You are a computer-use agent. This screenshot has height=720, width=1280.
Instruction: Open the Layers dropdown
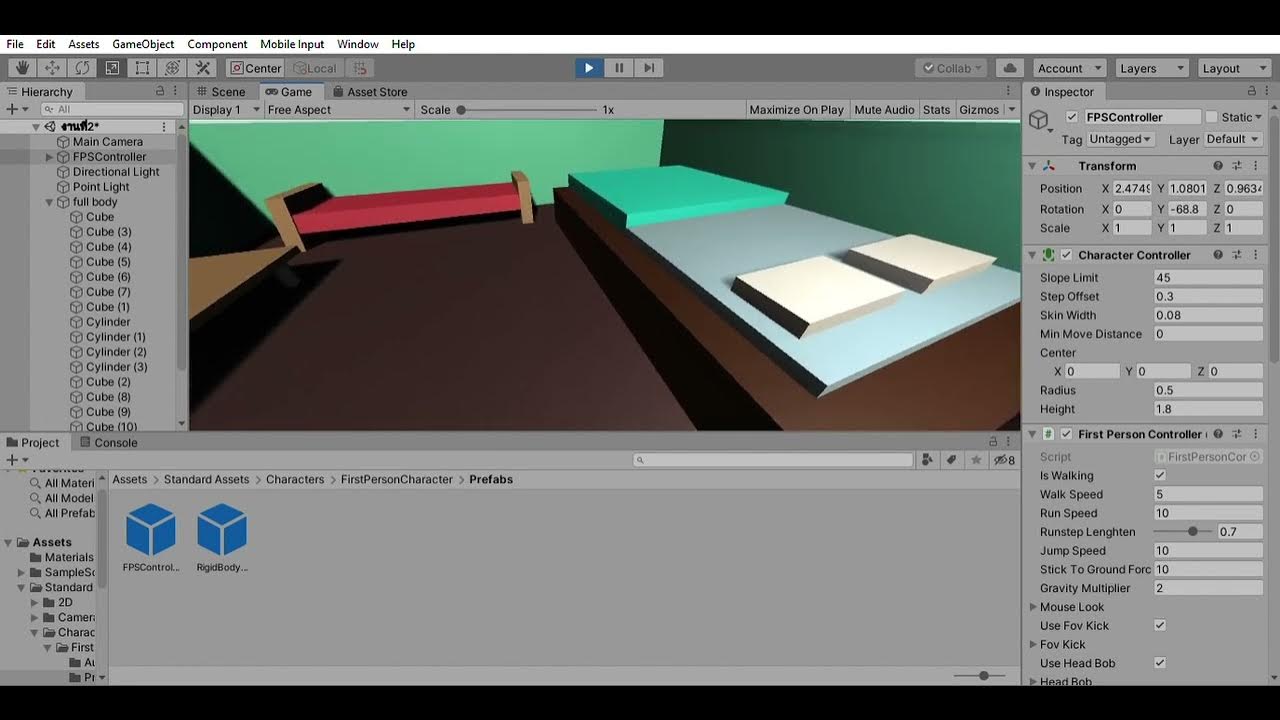pos(1150,68)
